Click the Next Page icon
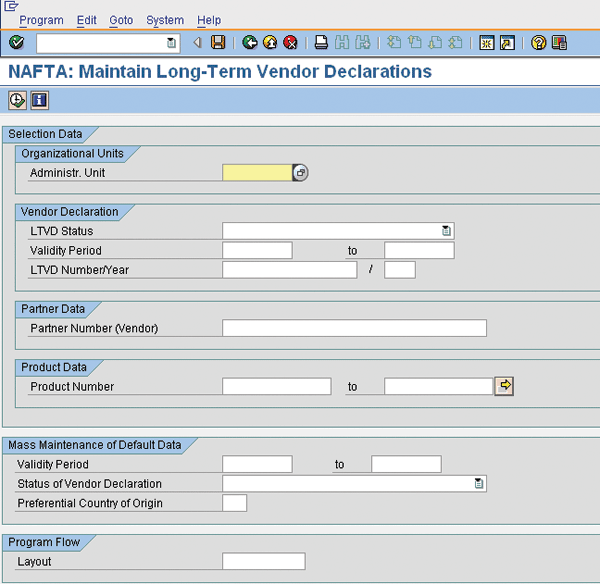Screen dimensions: 600x584 coord(435,42)
